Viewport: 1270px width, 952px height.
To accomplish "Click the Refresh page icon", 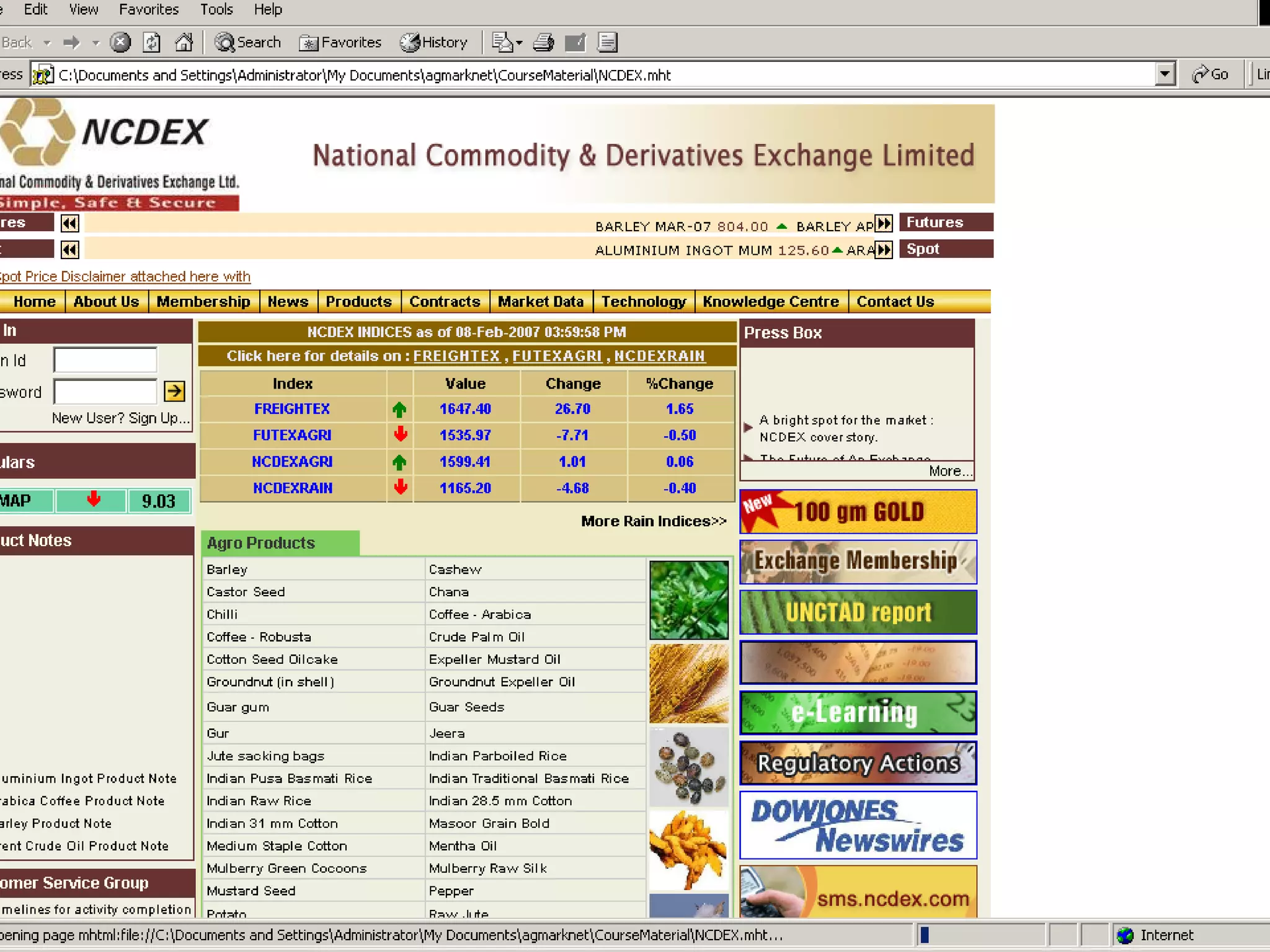I will [x=151, y=42].
